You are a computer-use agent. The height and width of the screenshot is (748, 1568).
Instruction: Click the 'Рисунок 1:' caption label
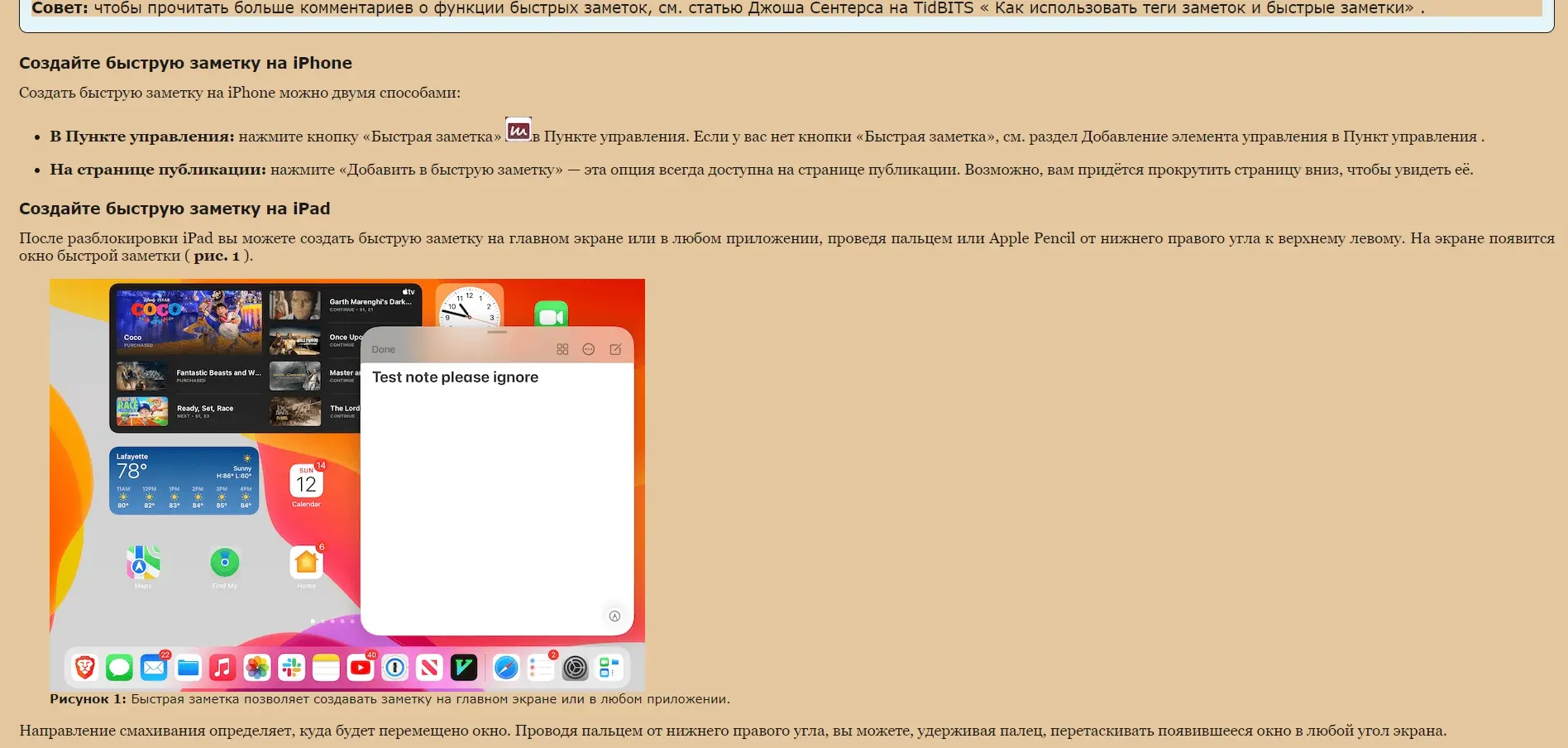point(88,699)
